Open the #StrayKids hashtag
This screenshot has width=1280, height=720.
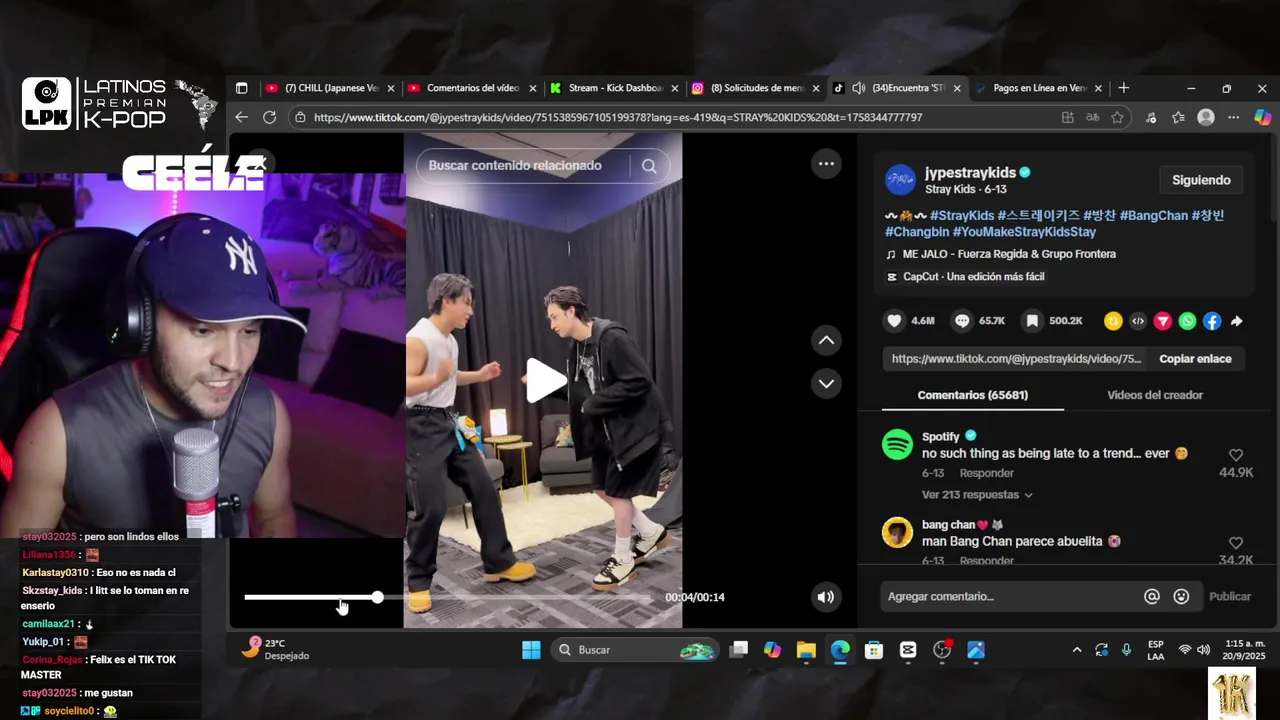[x=962, y=215]
